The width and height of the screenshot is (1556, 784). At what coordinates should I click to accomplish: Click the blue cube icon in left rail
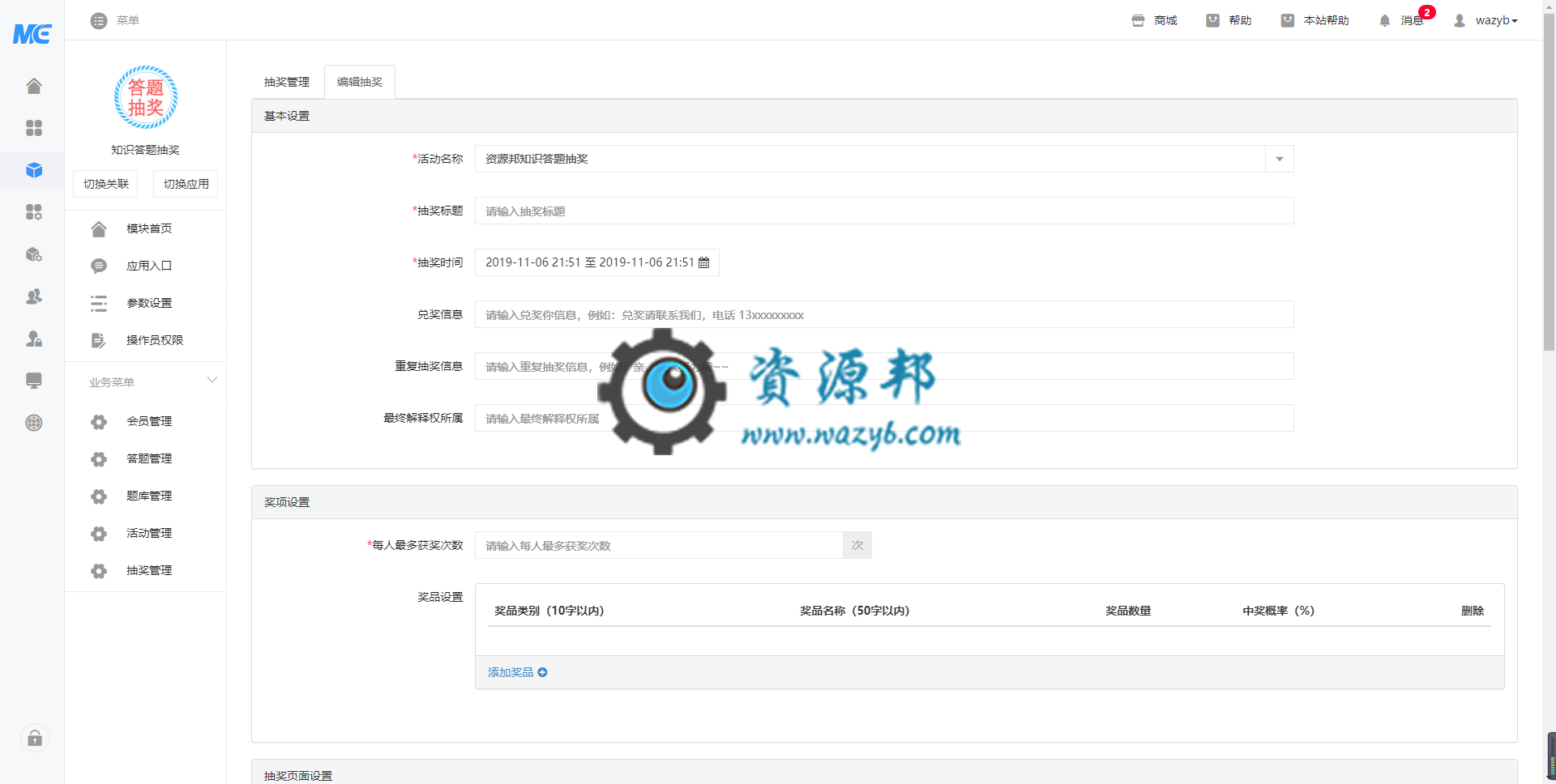point(33,170)
